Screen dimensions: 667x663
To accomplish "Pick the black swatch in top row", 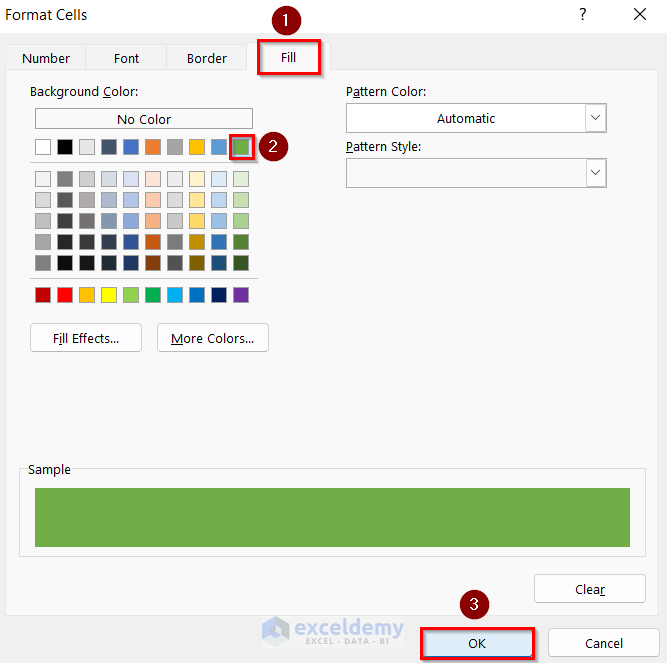I will pyautogui.click(x=65, y=147).
